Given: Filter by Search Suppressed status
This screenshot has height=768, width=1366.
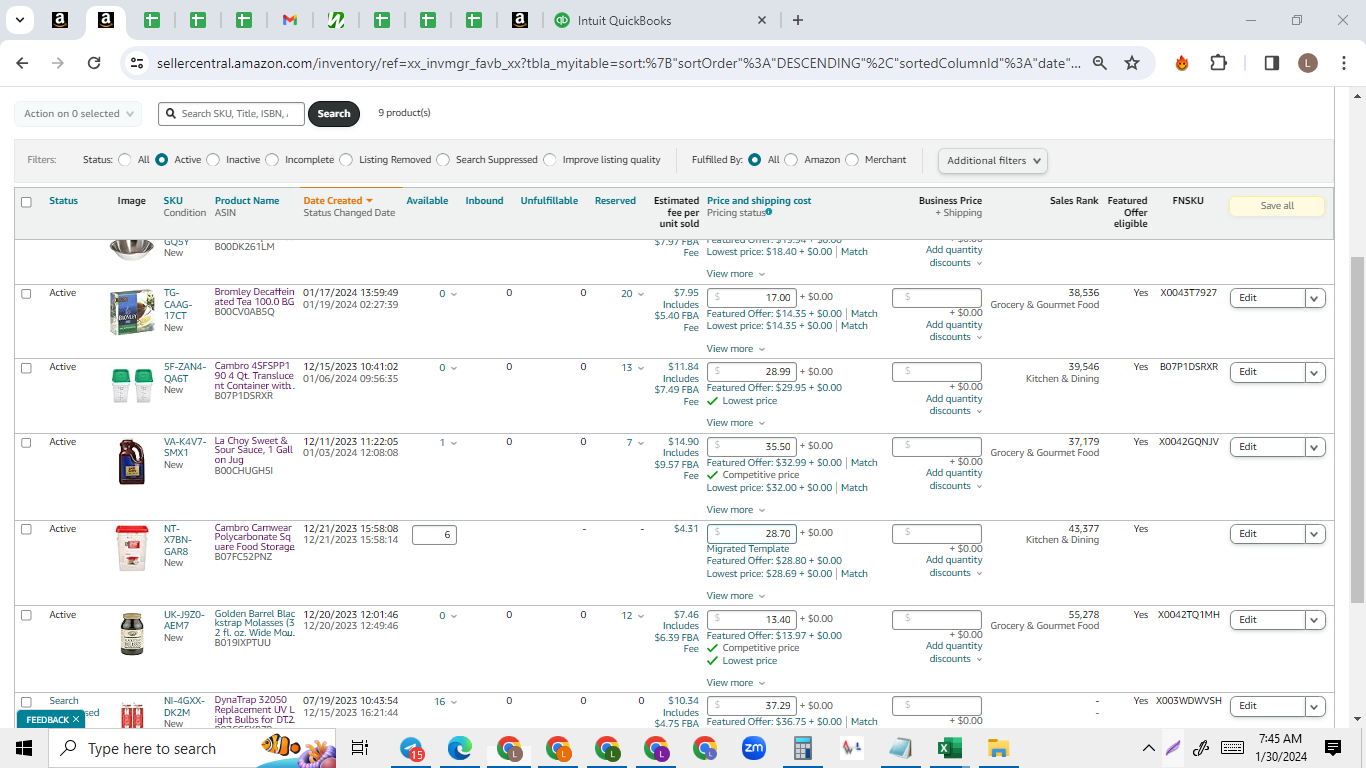Looking at the screenshot, I should coord(443,160).
